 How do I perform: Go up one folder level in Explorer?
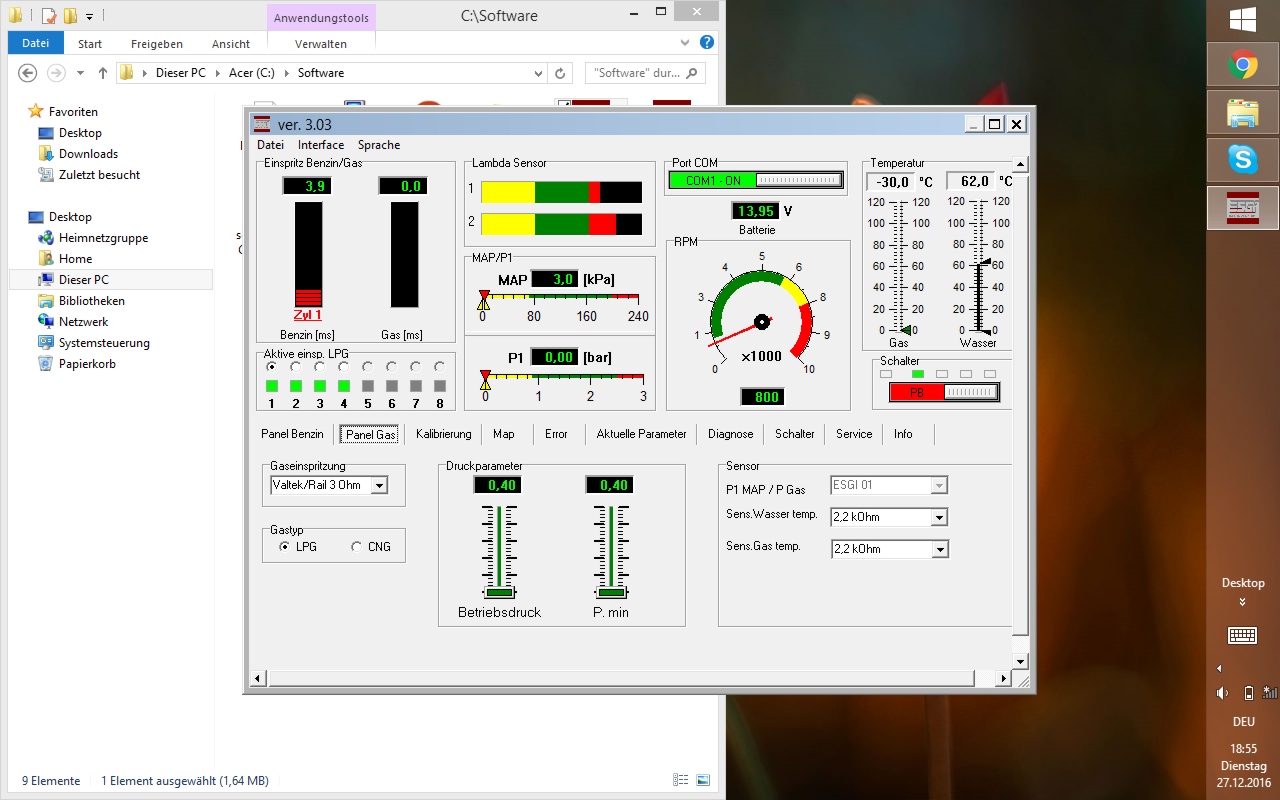(x=103, y=73)
